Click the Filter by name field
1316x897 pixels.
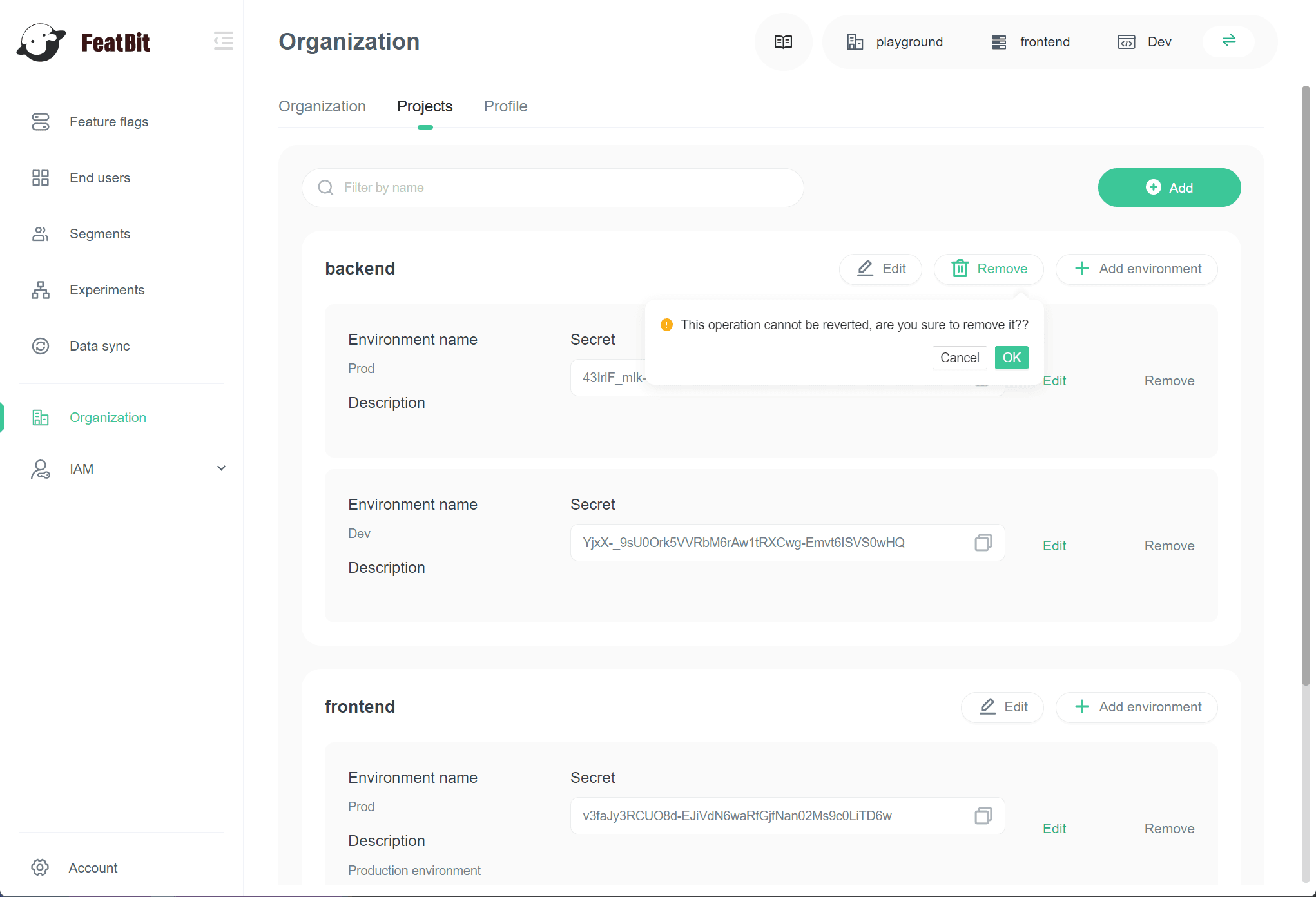pyautogui.click(x=552, y=188)
